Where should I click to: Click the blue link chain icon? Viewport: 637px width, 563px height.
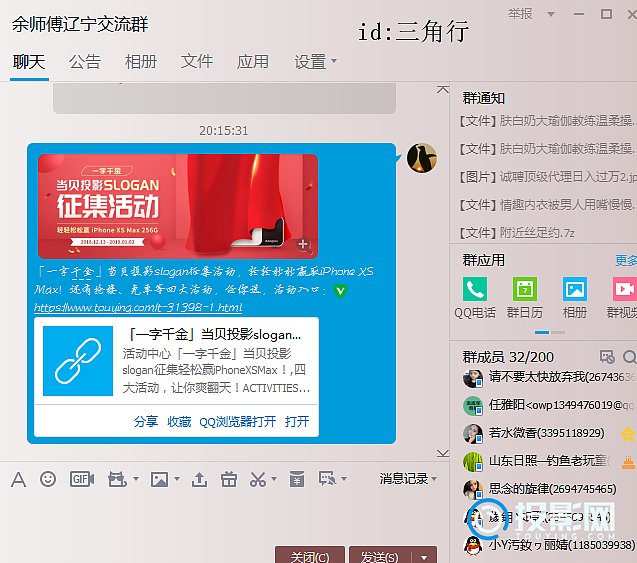(x=78, y=361)
